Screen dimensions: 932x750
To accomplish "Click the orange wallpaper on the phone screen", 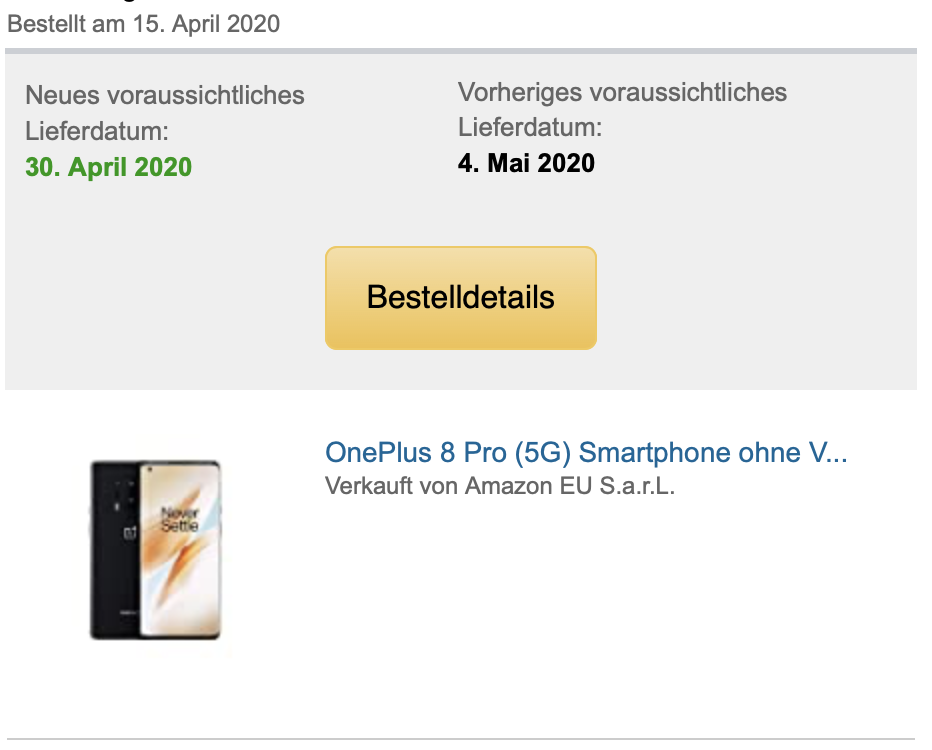I will click(x=181, y=571).
